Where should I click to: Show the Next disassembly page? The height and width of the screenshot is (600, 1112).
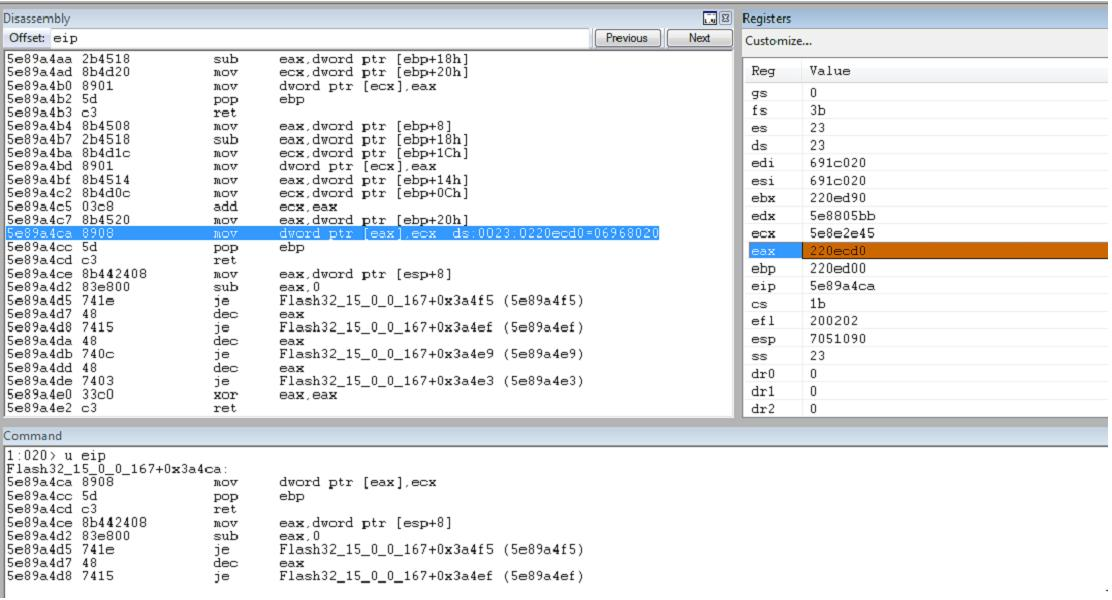(699, 38)
